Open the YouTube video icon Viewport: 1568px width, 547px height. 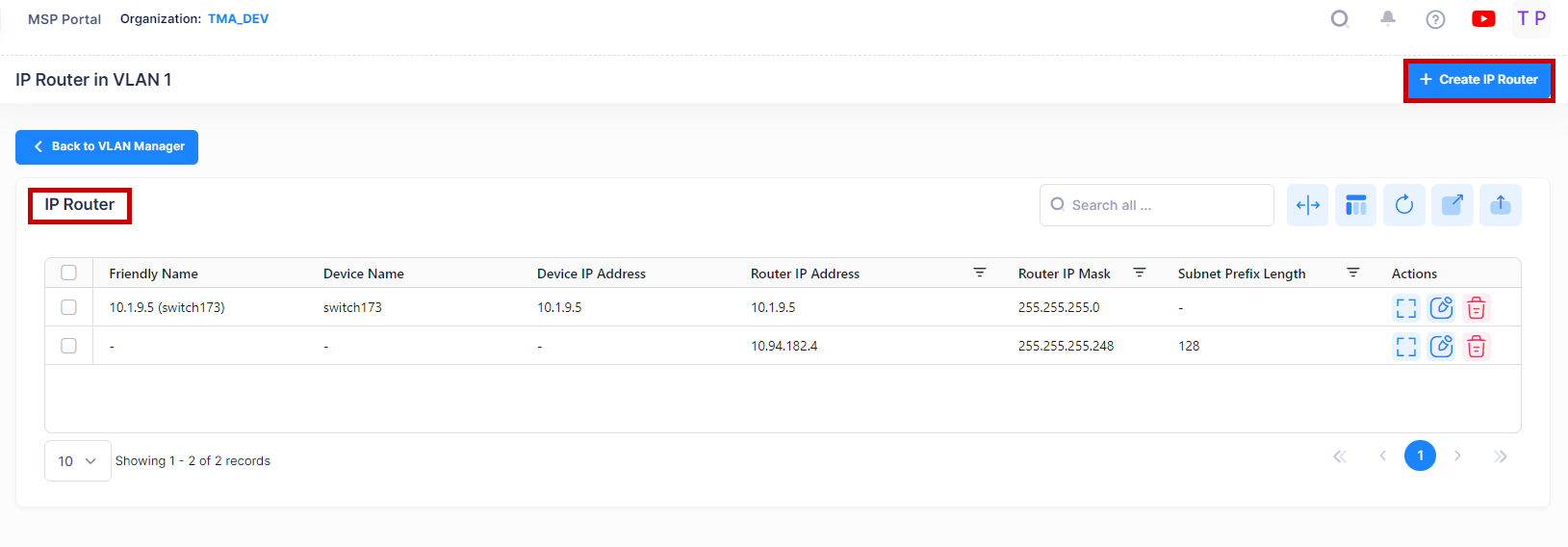point(1483,19)
